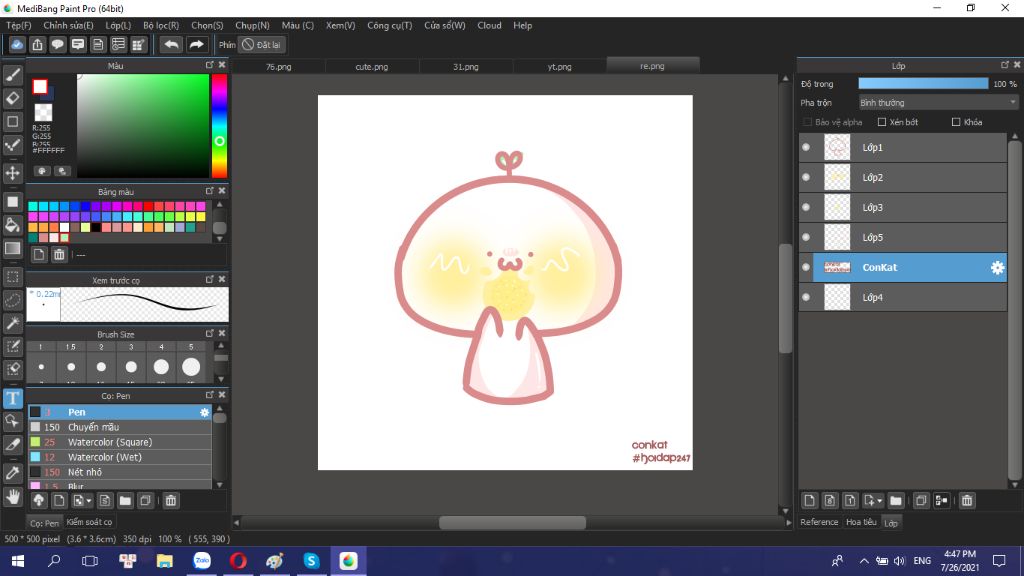
Task: Select the Watercolor (Wet) brush
Action: (120, 457)
